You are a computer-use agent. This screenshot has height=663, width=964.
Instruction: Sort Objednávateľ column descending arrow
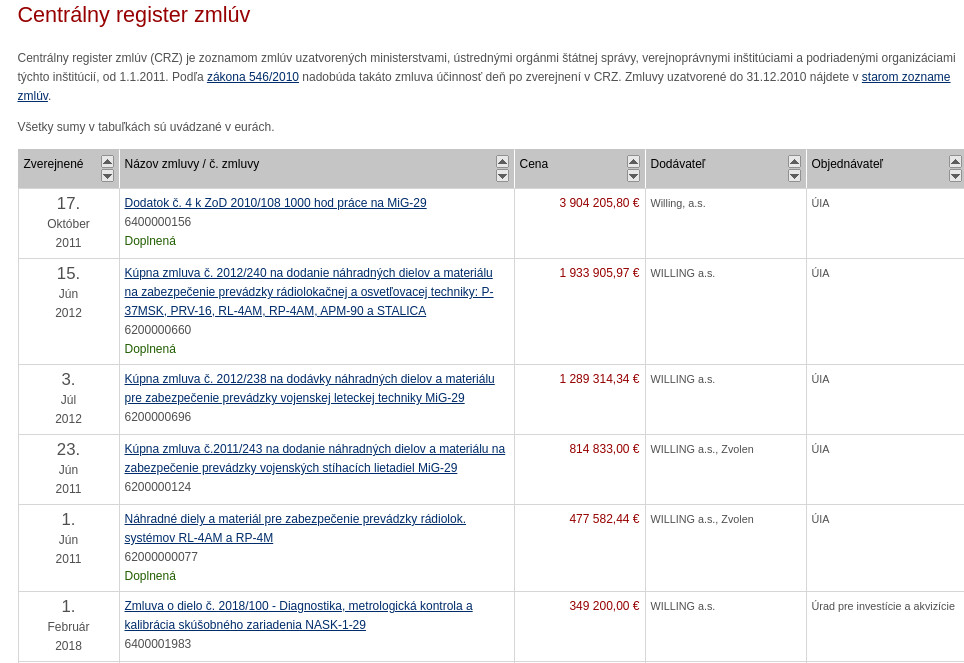point(955,176)
